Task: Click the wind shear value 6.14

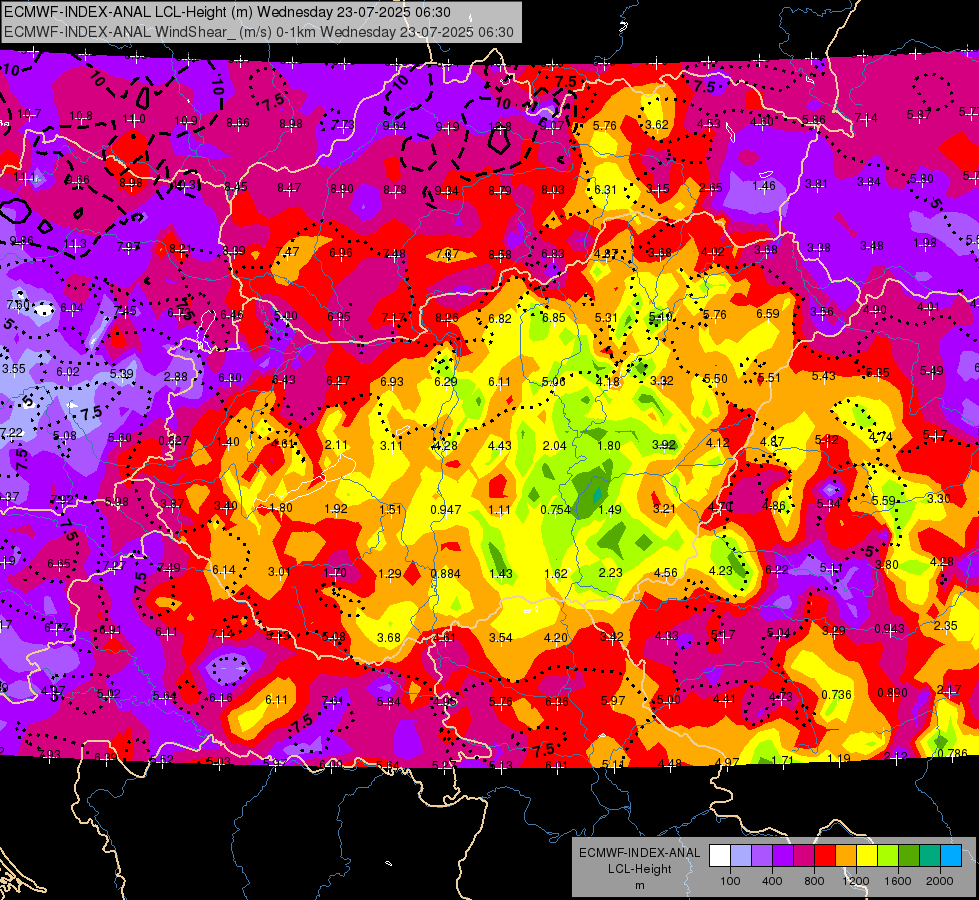Action: pyautogui.click(x=224, y=570)
